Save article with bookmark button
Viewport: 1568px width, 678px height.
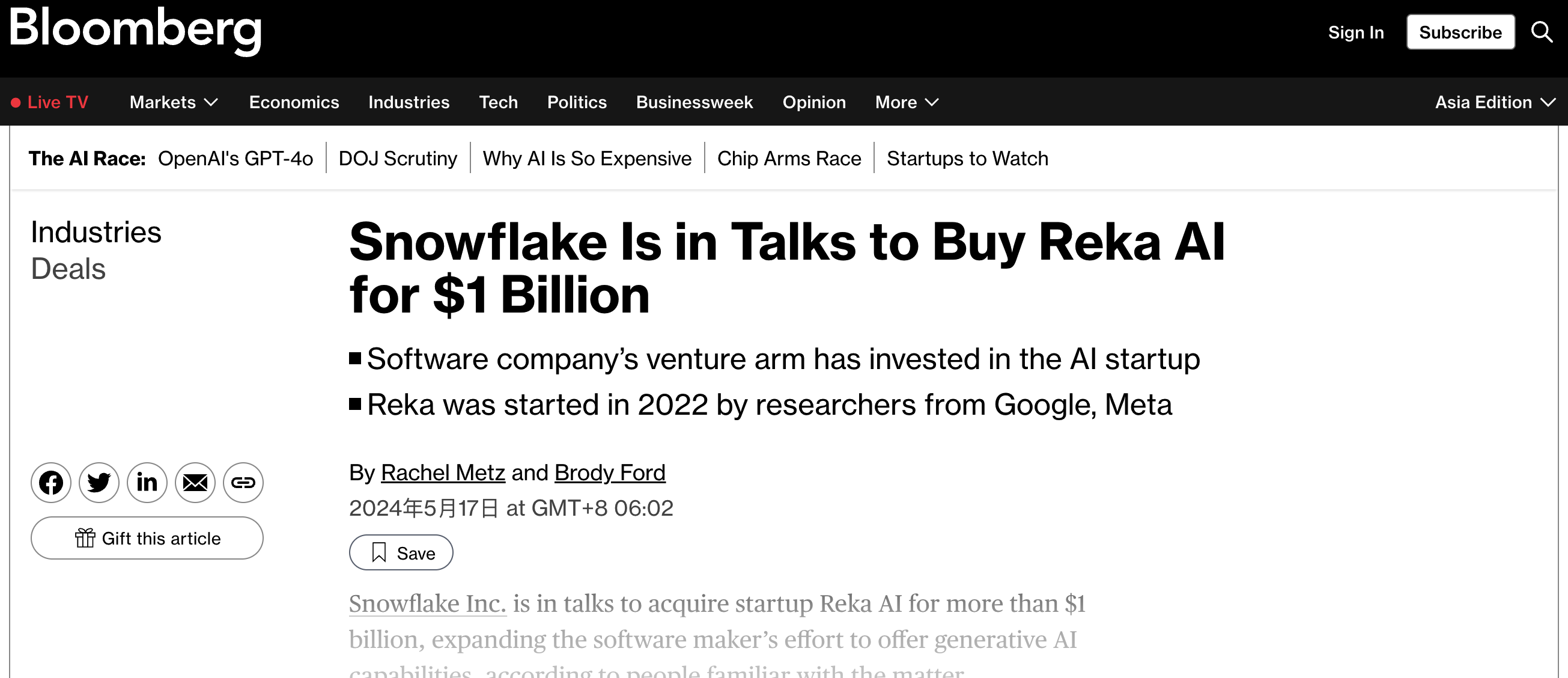click(x=401, y=552)
